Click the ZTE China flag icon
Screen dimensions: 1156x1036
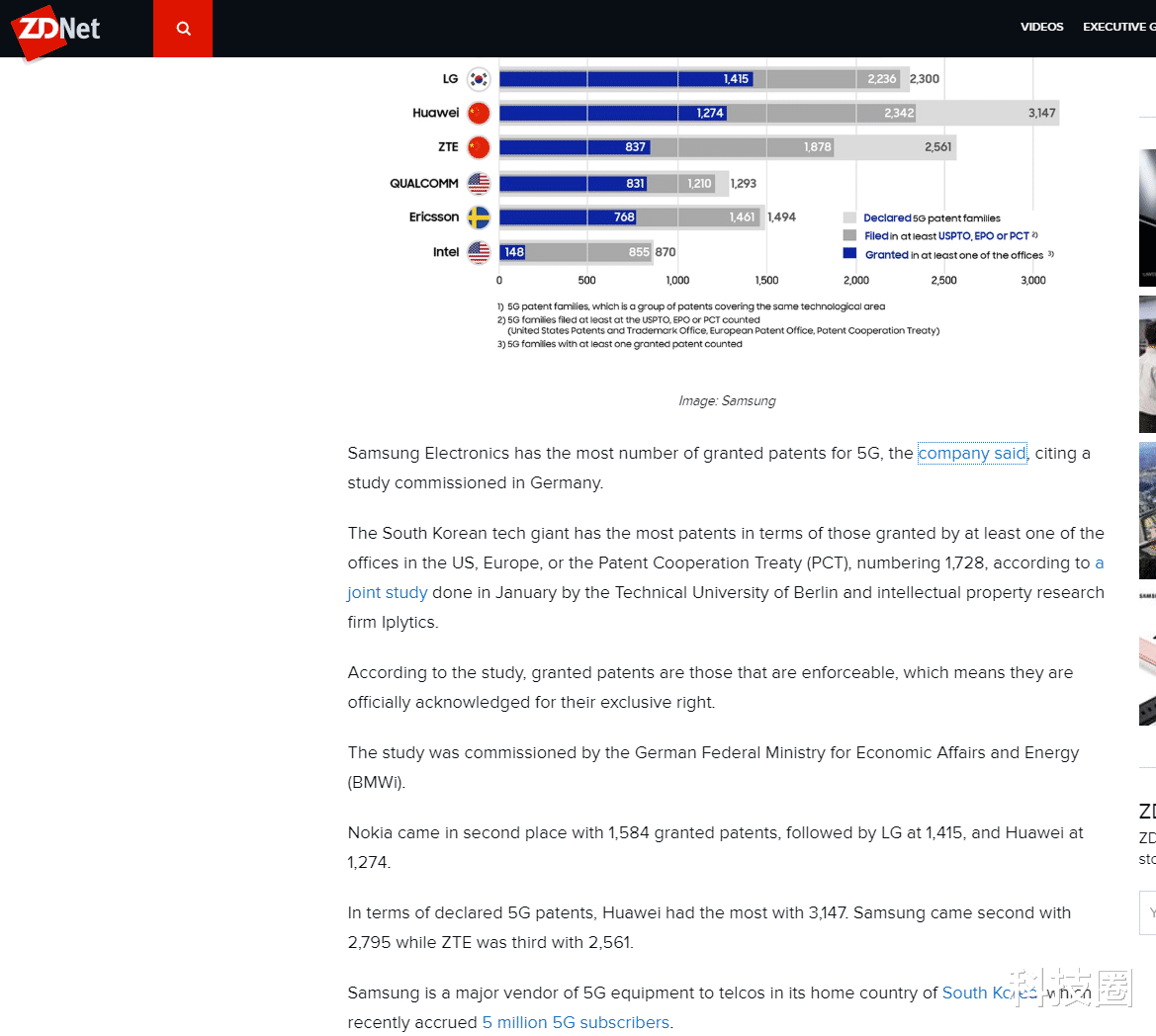pyautogui.click(x=480, y=147)
